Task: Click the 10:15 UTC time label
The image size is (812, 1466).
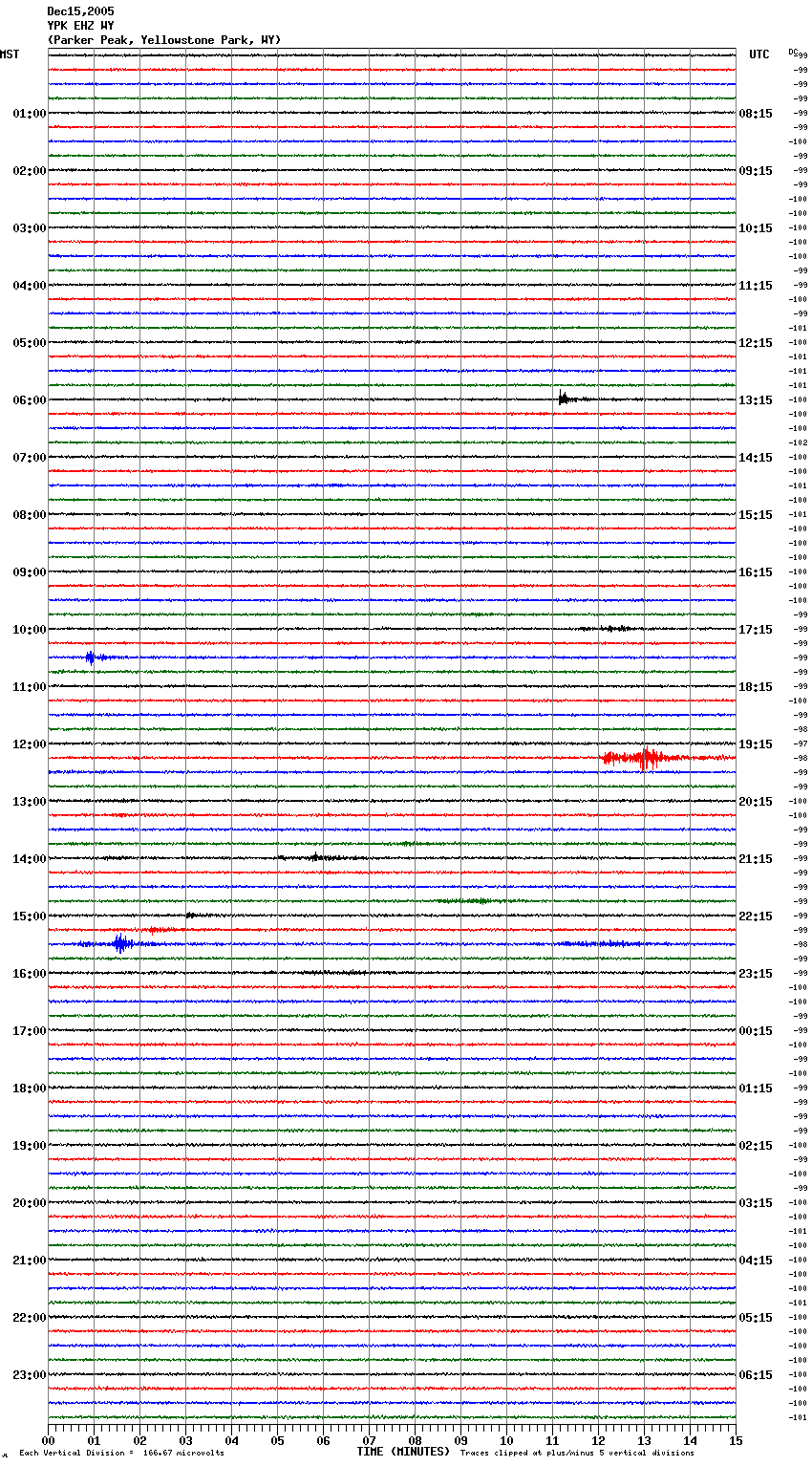Action: pyautogui.click(x=756, y=228)
